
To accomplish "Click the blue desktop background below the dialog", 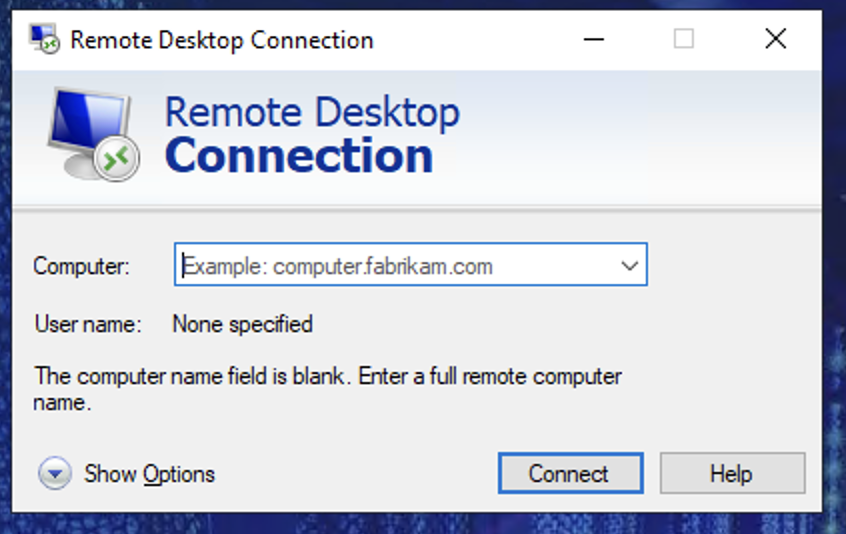I will click(400, 524).
